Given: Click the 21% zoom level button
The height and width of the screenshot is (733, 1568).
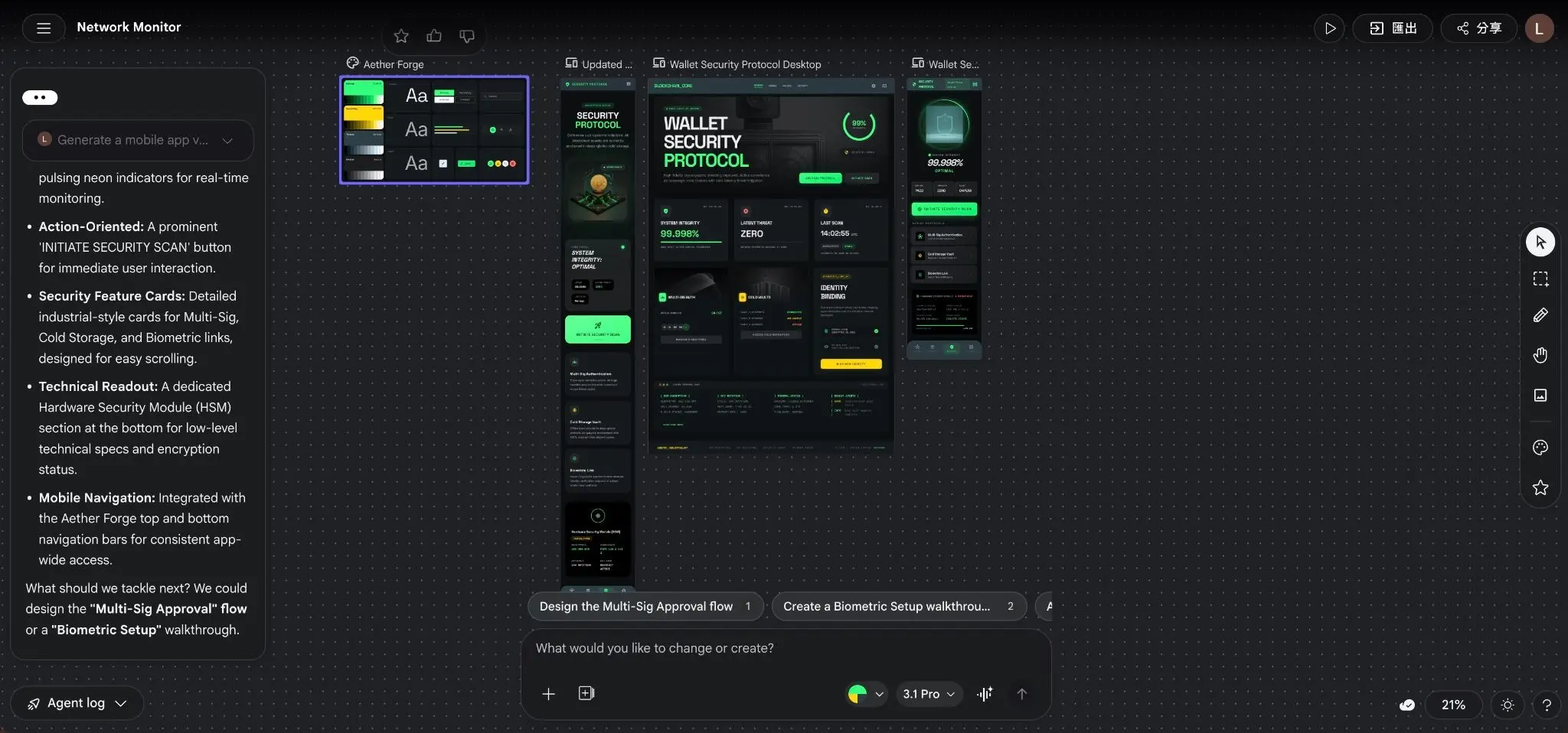Looking at the screenshot, I should 1452,705.
